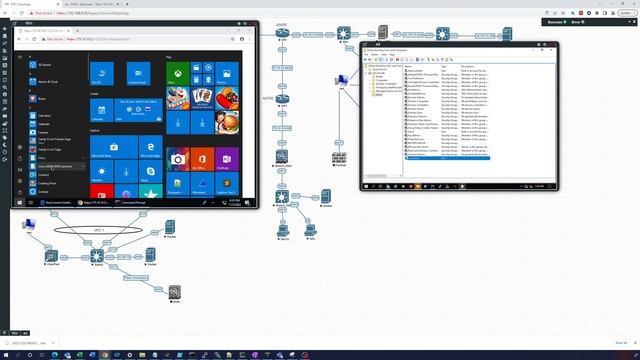Click Calculator in start menu app list

pyautogui.click(x=44, y=116)
